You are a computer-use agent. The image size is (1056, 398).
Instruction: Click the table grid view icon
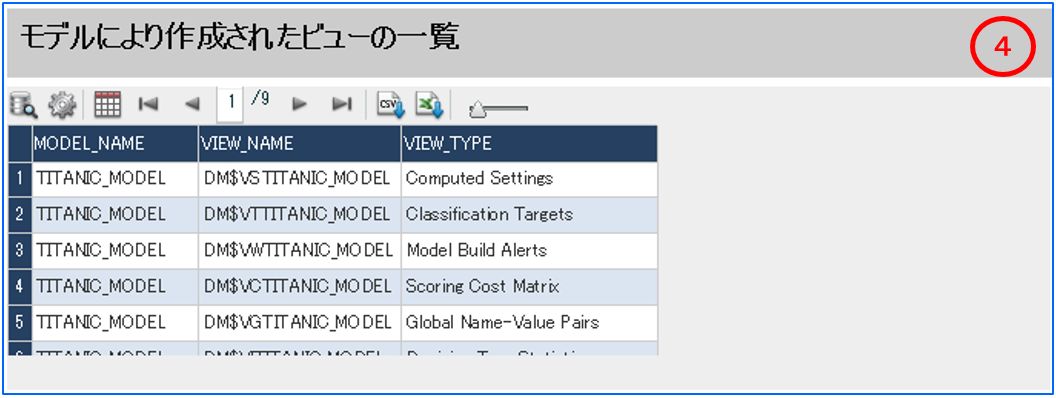pyautogui.click(x=108, y=104)
